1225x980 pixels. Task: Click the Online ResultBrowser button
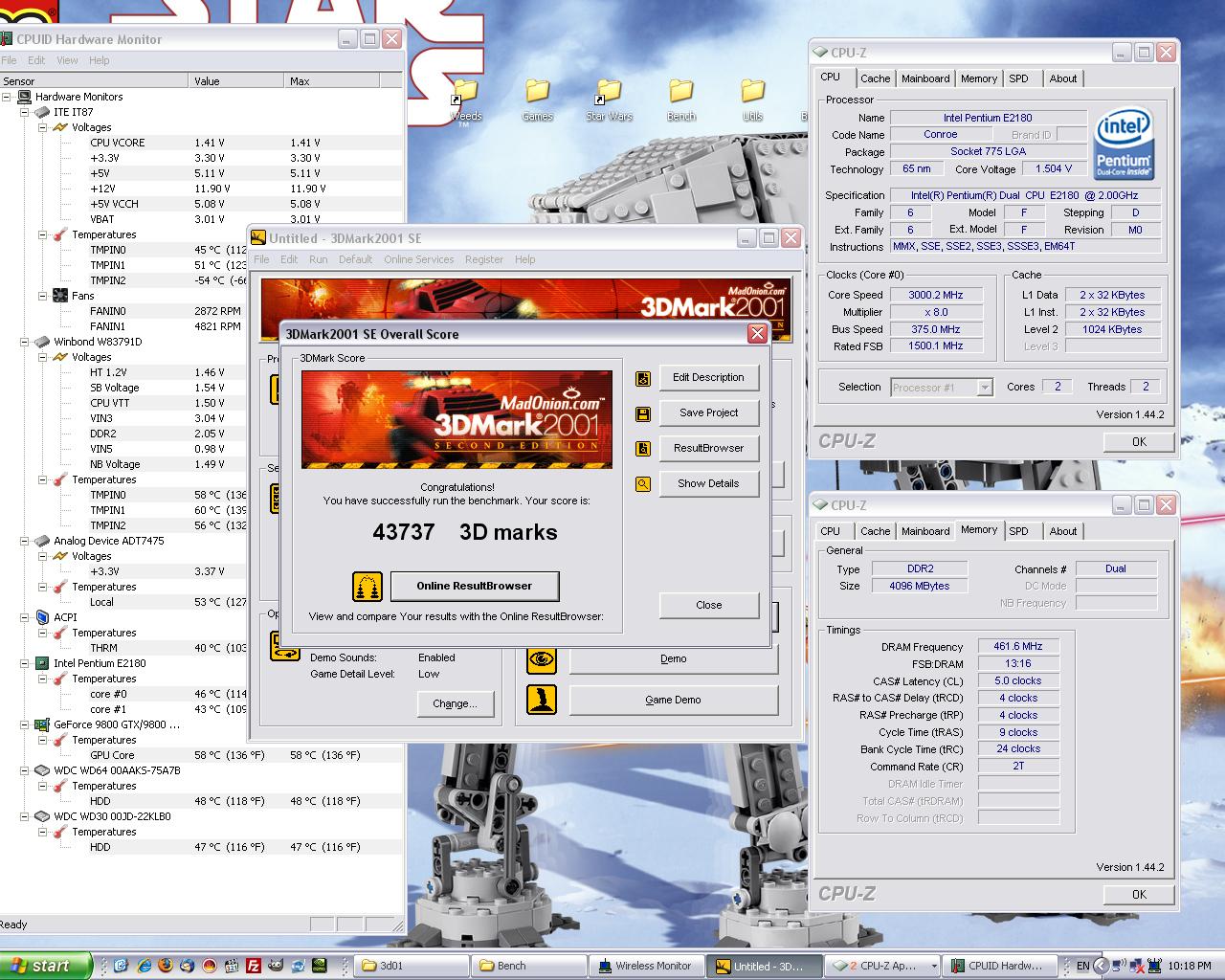(475, 586)
